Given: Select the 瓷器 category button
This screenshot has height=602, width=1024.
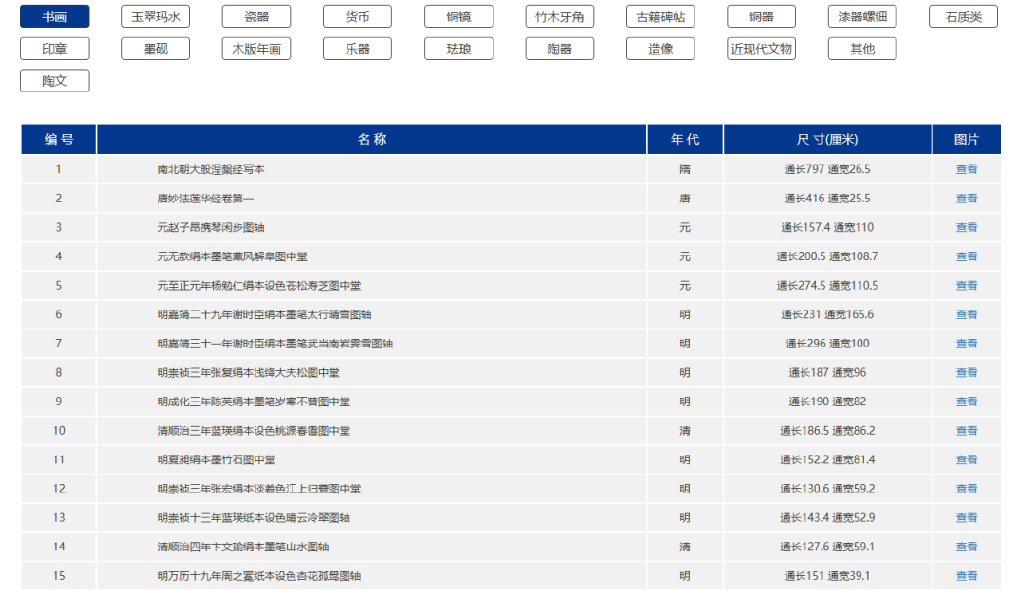Looking at the screenshot, I should (x=256, y=16).
